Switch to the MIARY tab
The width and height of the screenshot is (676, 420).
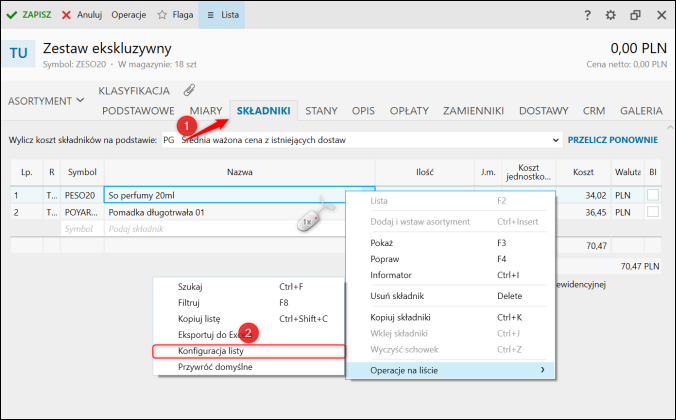[x=206, y=111]
